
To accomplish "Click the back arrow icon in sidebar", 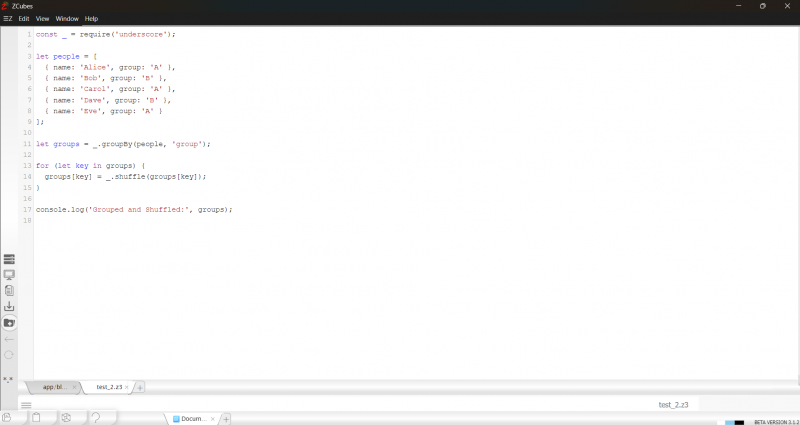I will point(9,338).
